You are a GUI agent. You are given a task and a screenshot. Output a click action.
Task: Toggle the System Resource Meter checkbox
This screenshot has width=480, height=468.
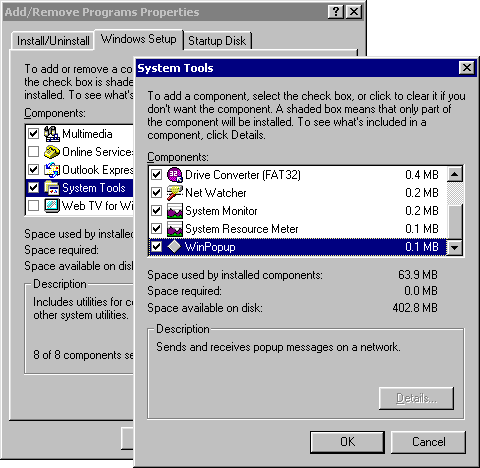coord(156,229)
